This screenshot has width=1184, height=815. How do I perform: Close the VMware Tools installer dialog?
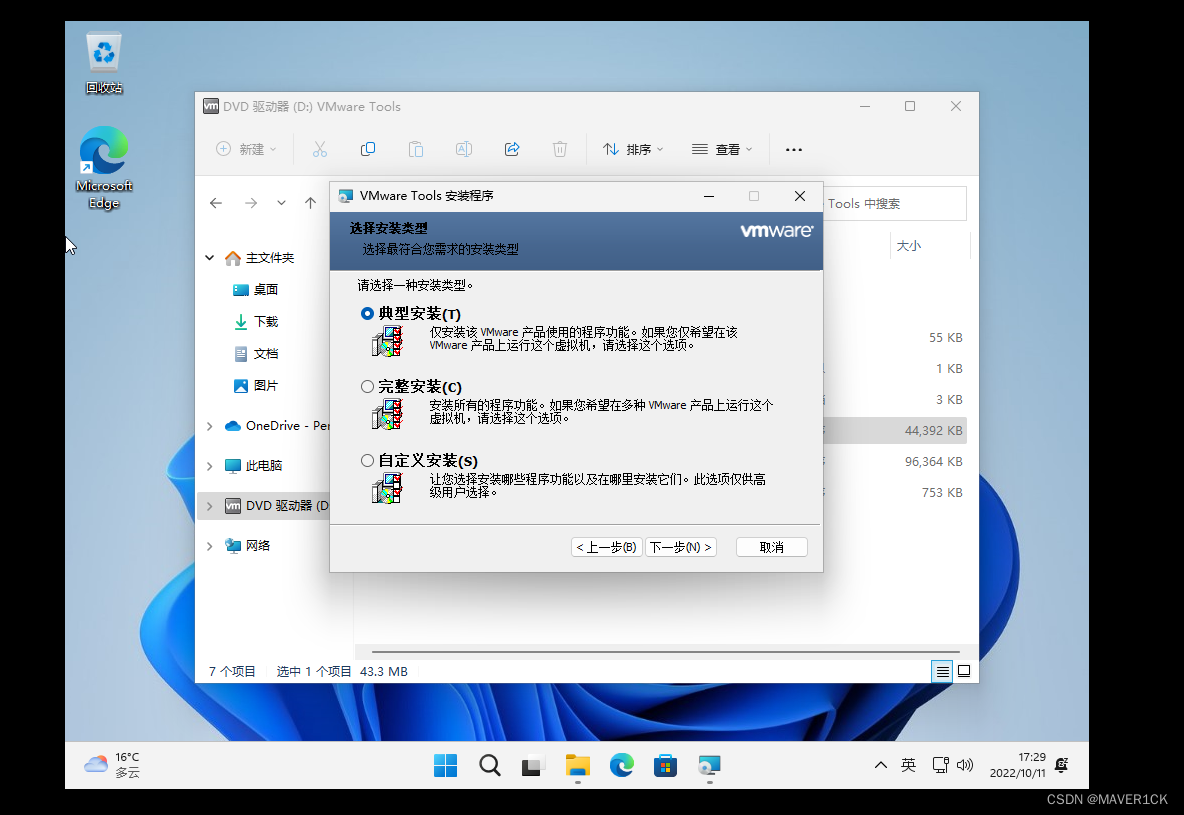pyautogui.click(x=800, y=196)
